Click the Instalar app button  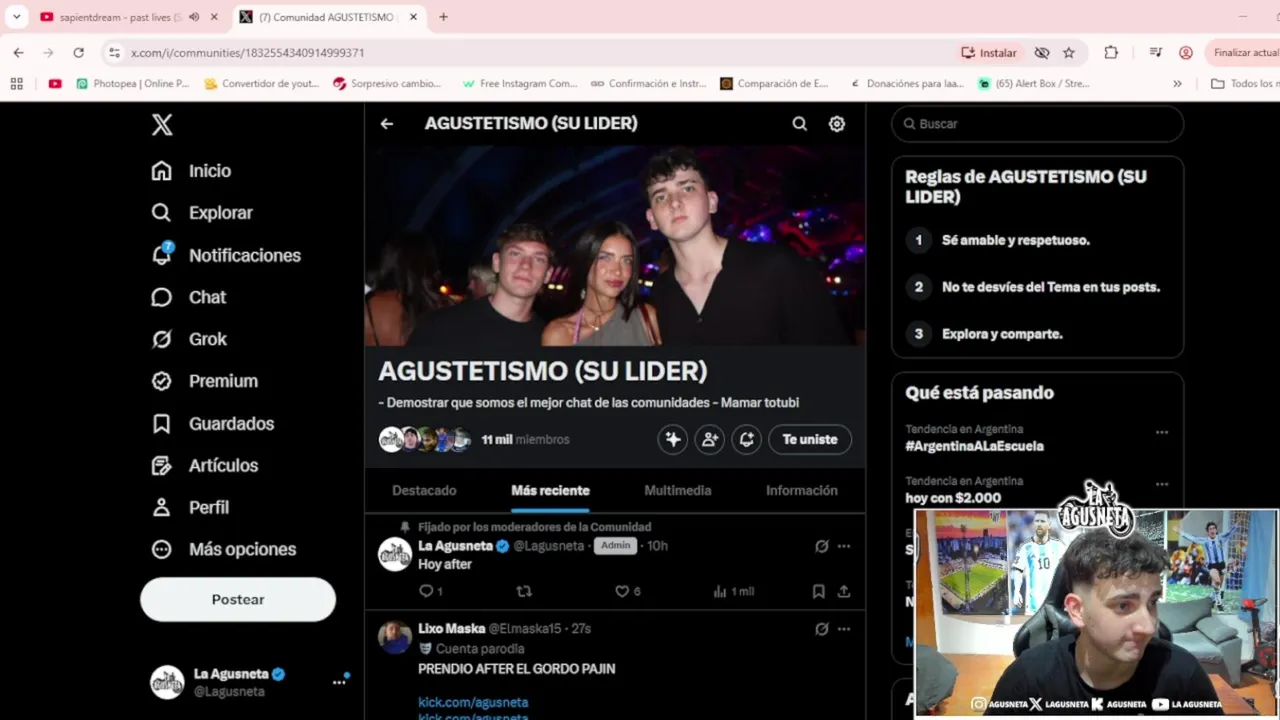tap(989, 52)
